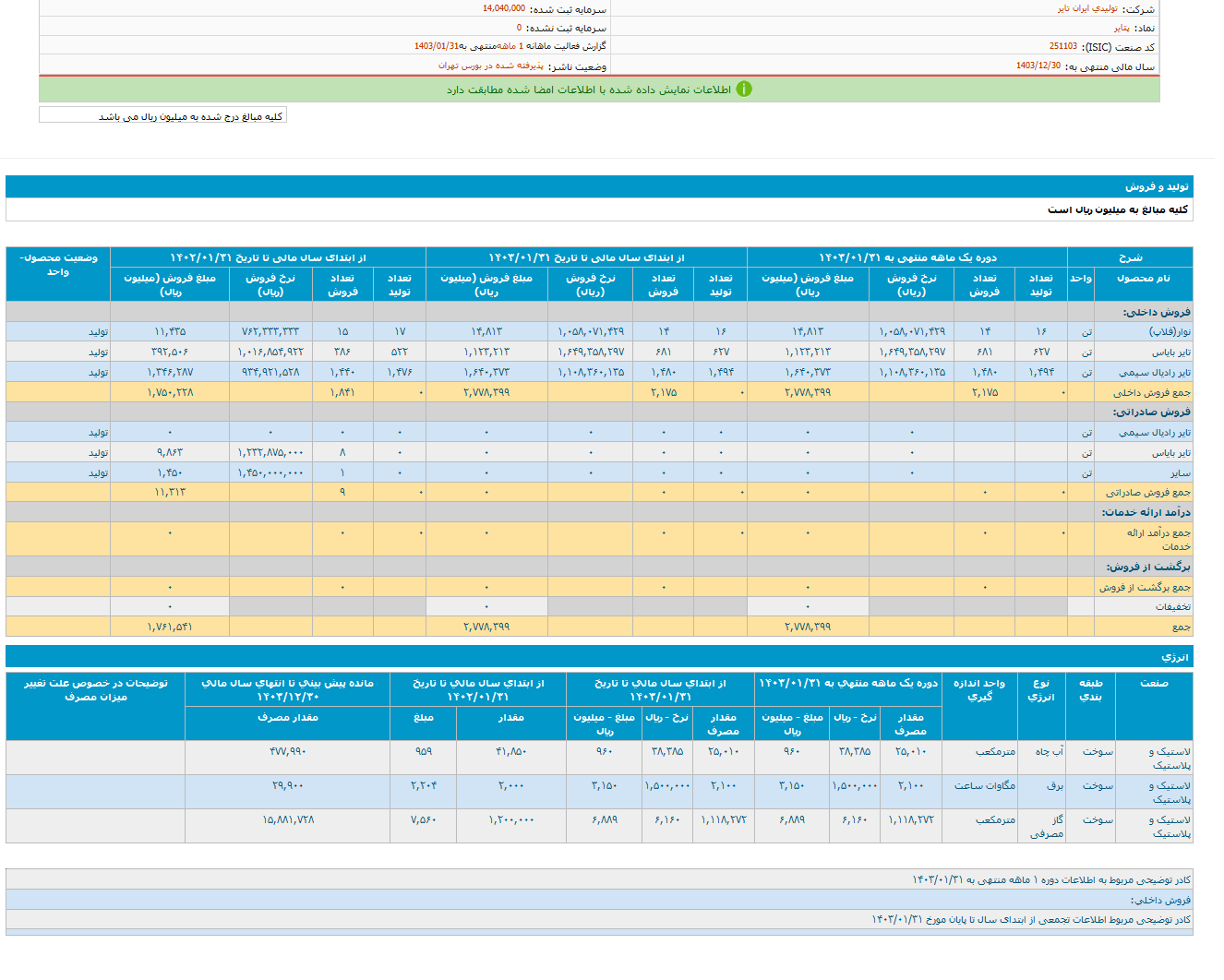Click the وضعیت محصول-واحد column header

59,265
